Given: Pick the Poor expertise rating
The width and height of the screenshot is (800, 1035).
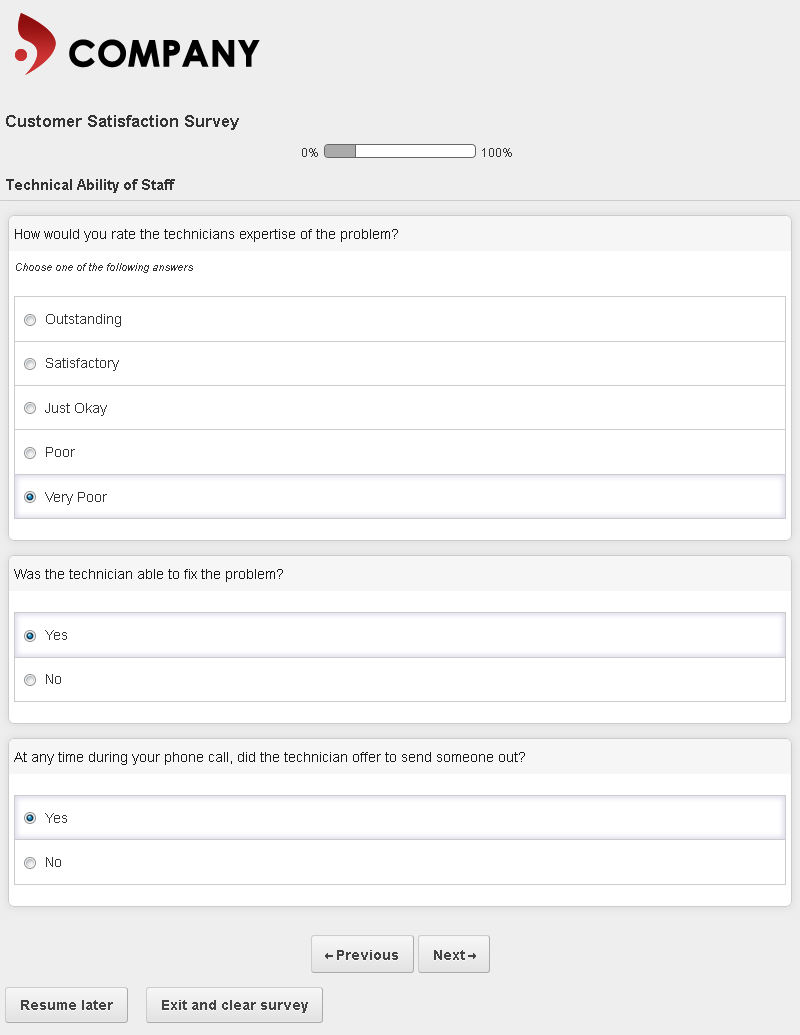Looking at the screenshot, I should [x=30, y=453].
